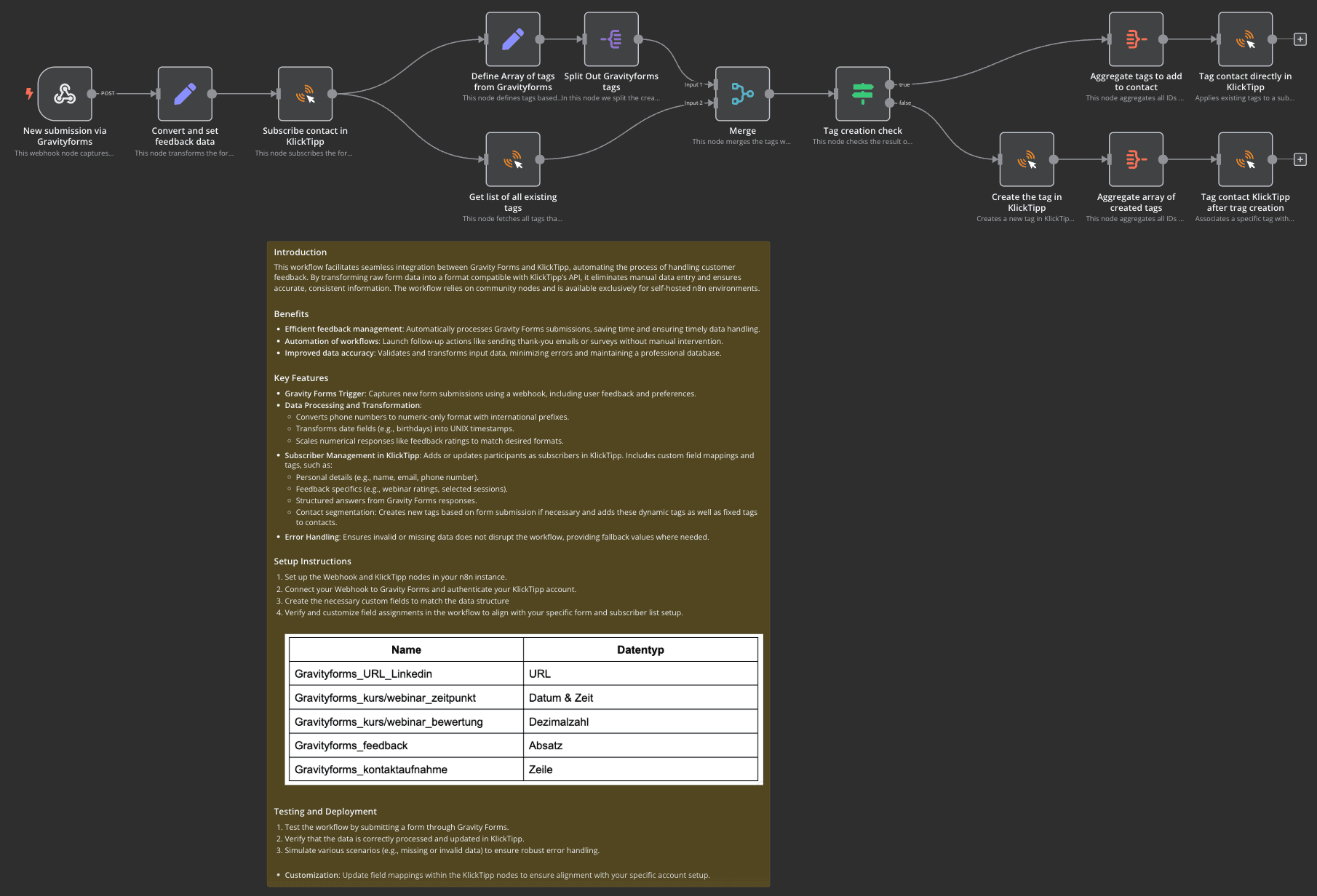The width and height of the screenshot is (1317, 896).
Task: Open the Split Out Gravityforms tags node
Action: point(611,39)
